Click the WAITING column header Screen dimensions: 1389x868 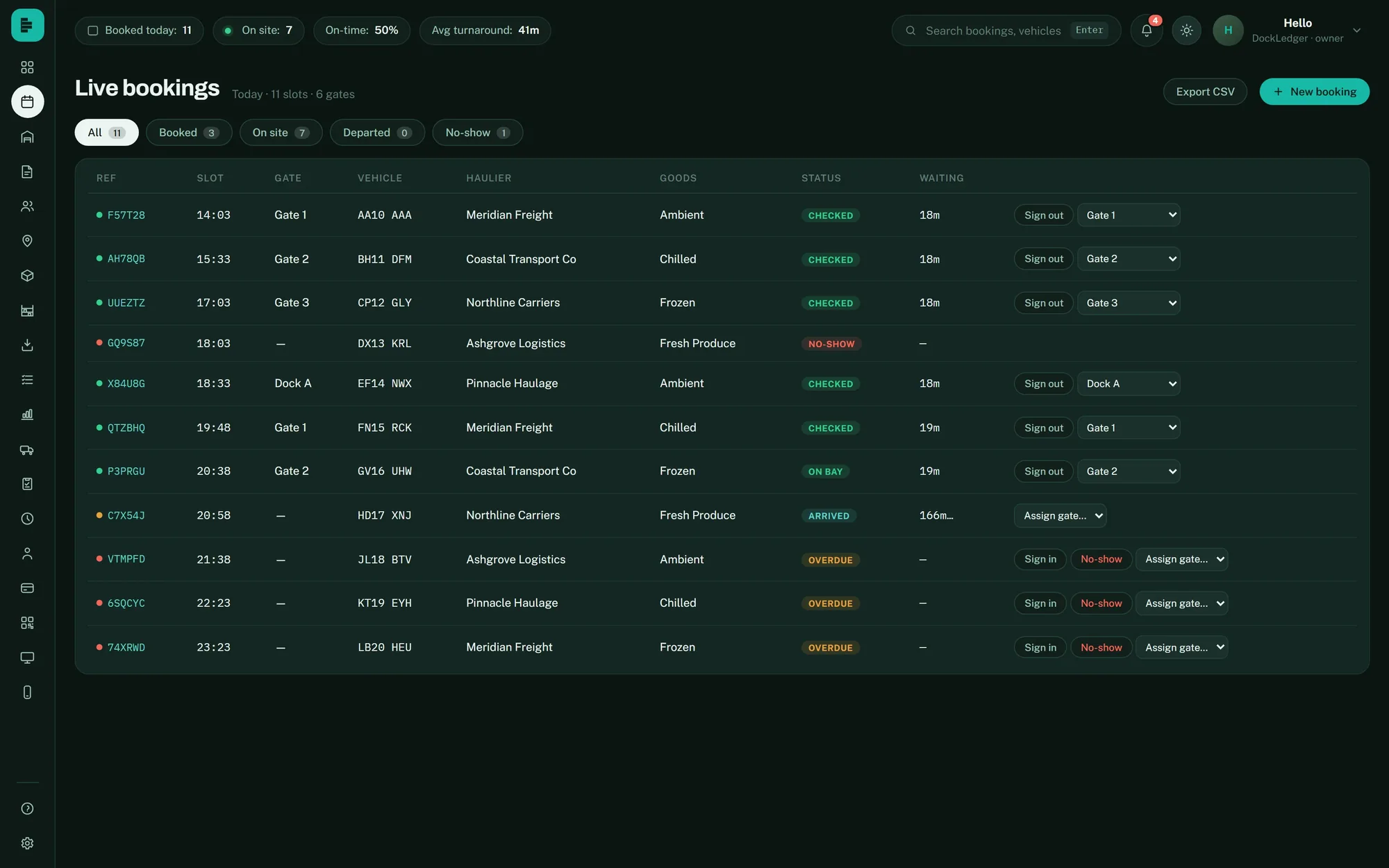(942, 178)
